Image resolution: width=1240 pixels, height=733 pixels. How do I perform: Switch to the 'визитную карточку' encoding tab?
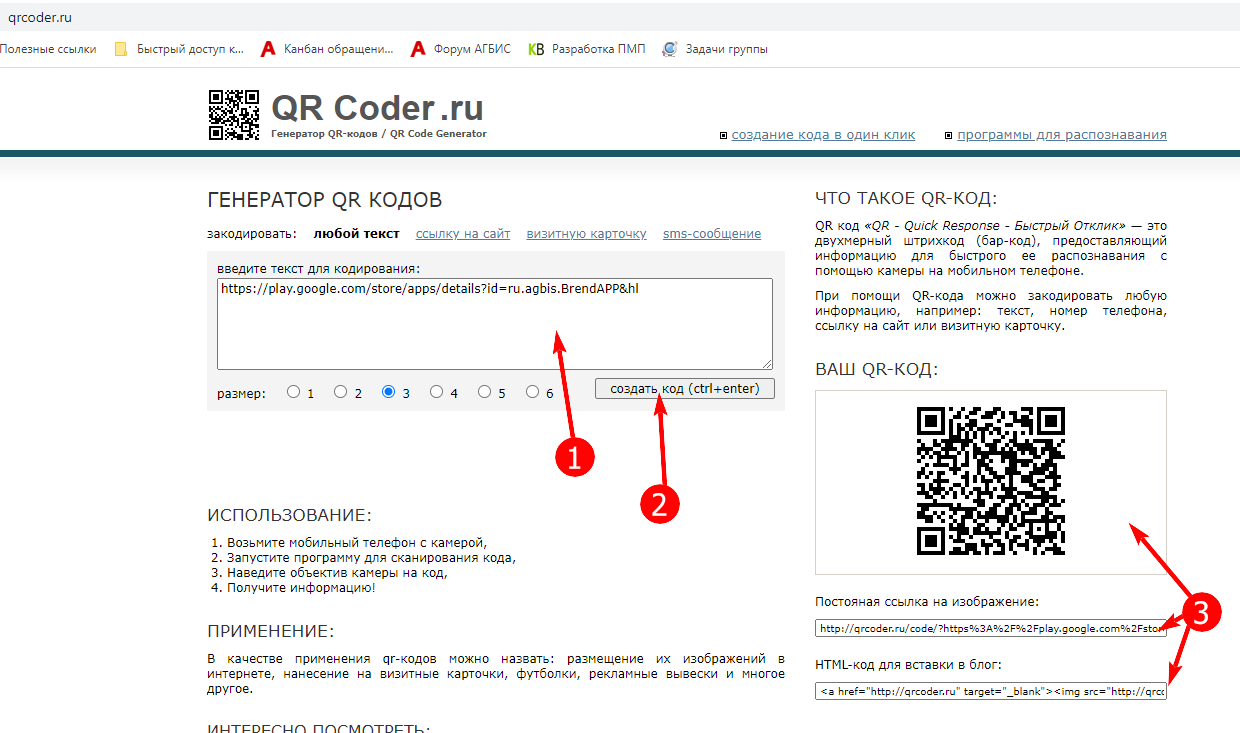click(x=586, y=233)
